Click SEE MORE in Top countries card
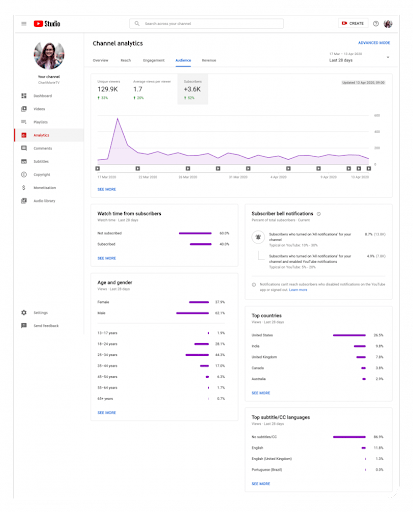Screen dimensions: 413x512 click(261, 393)
